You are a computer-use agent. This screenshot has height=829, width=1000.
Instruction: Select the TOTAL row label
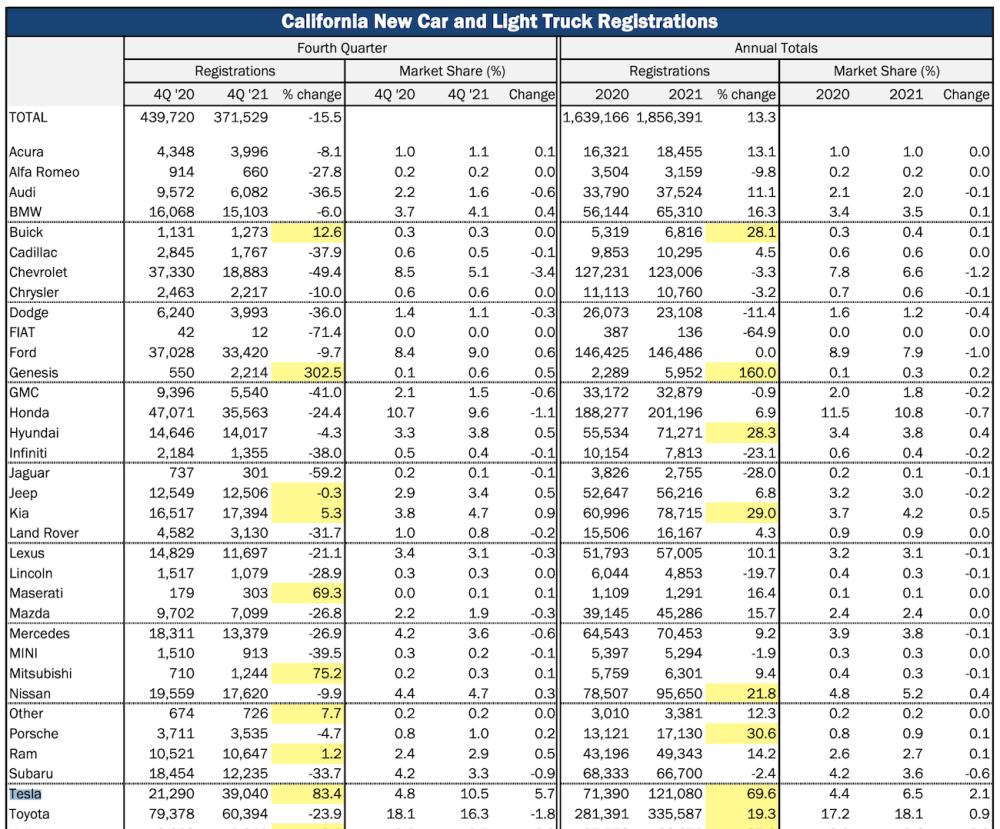click(x=28, y=117)
